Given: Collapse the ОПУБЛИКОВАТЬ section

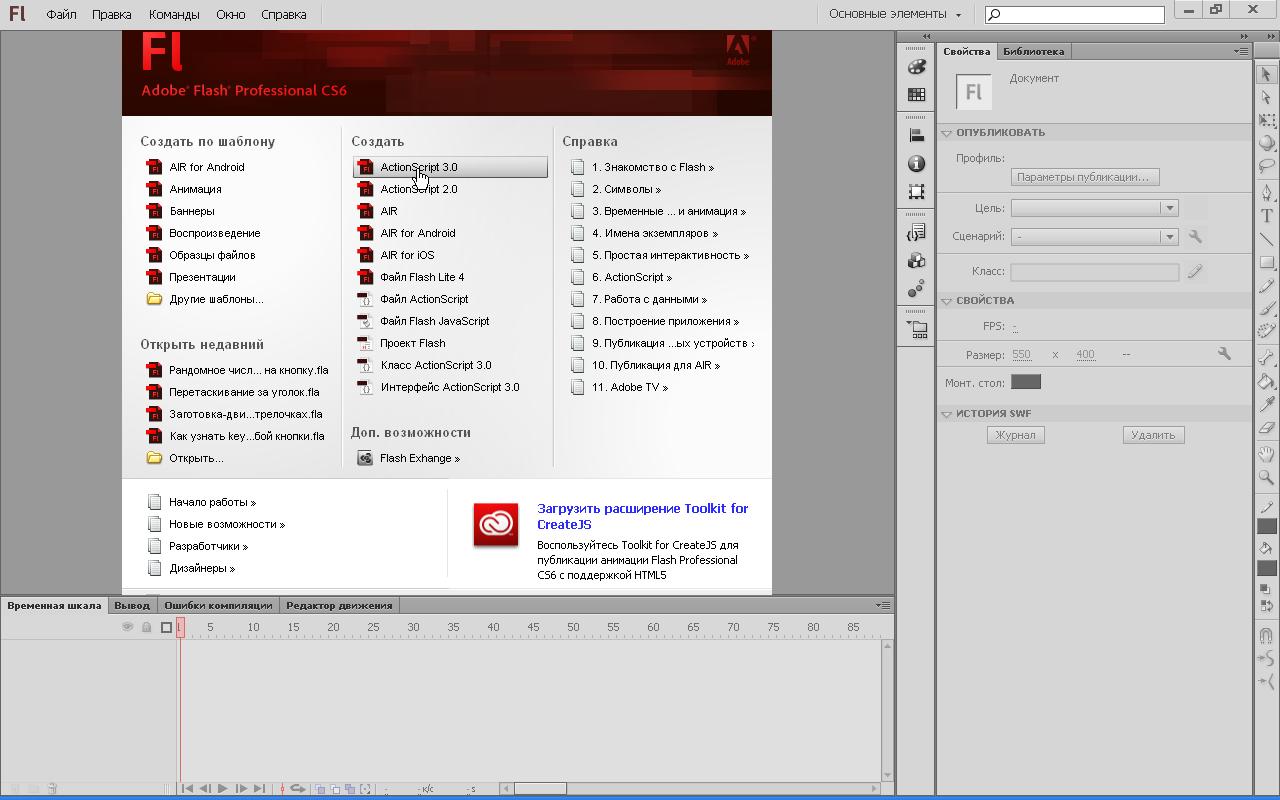Looking at the screenshot, I should click(947, 133).
